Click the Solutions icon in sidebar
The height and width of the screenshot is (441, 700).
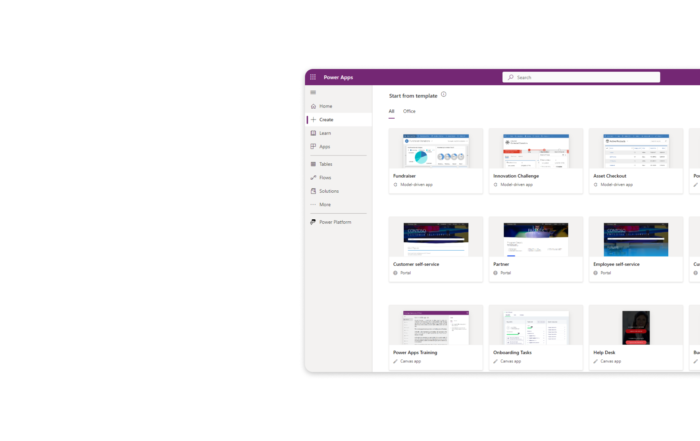tap(313, 191)
